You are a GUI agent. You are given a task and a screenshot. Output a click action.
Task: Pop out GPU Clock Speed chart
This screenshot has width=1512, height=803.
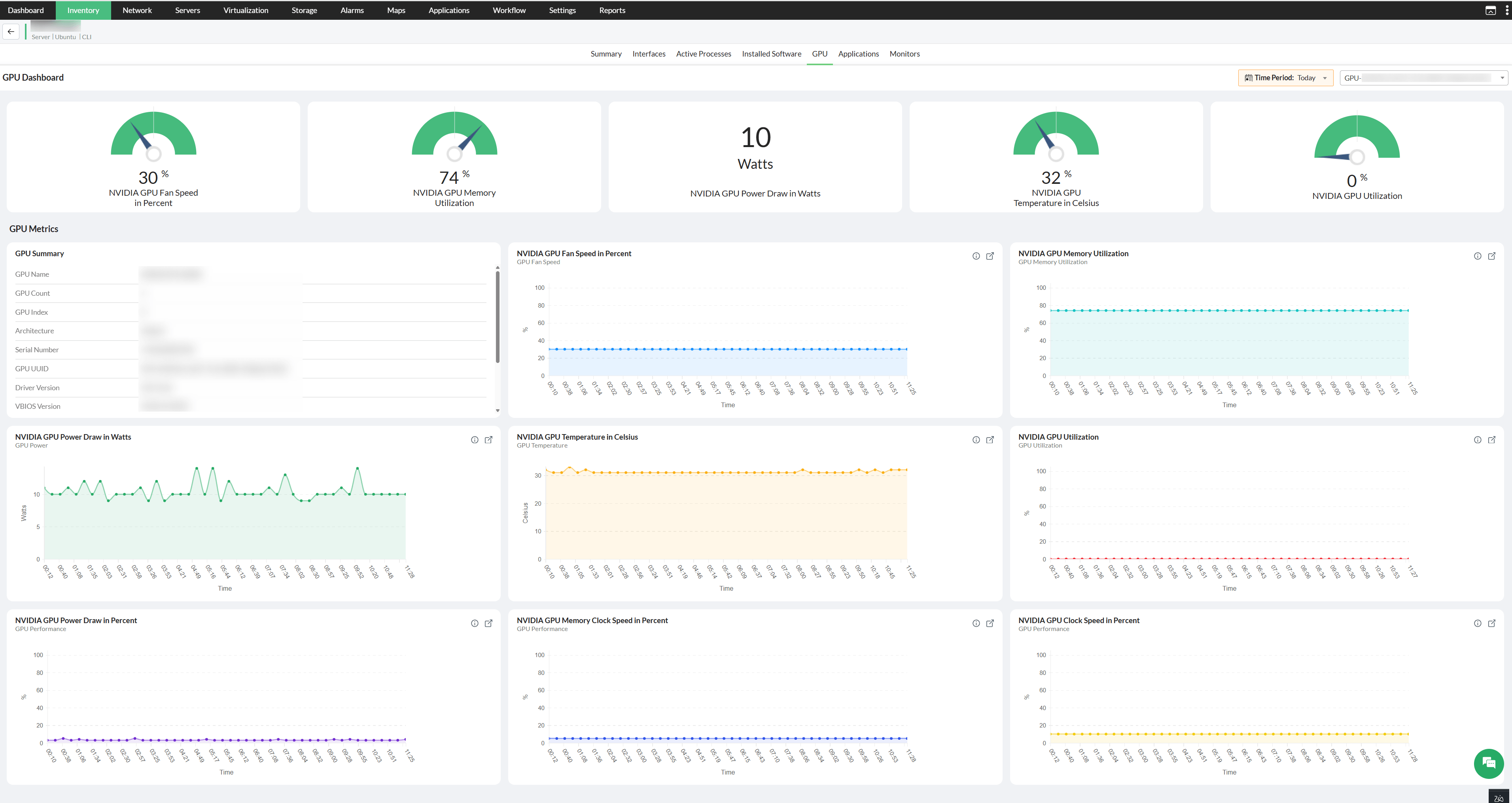[x=1491, y=624]
